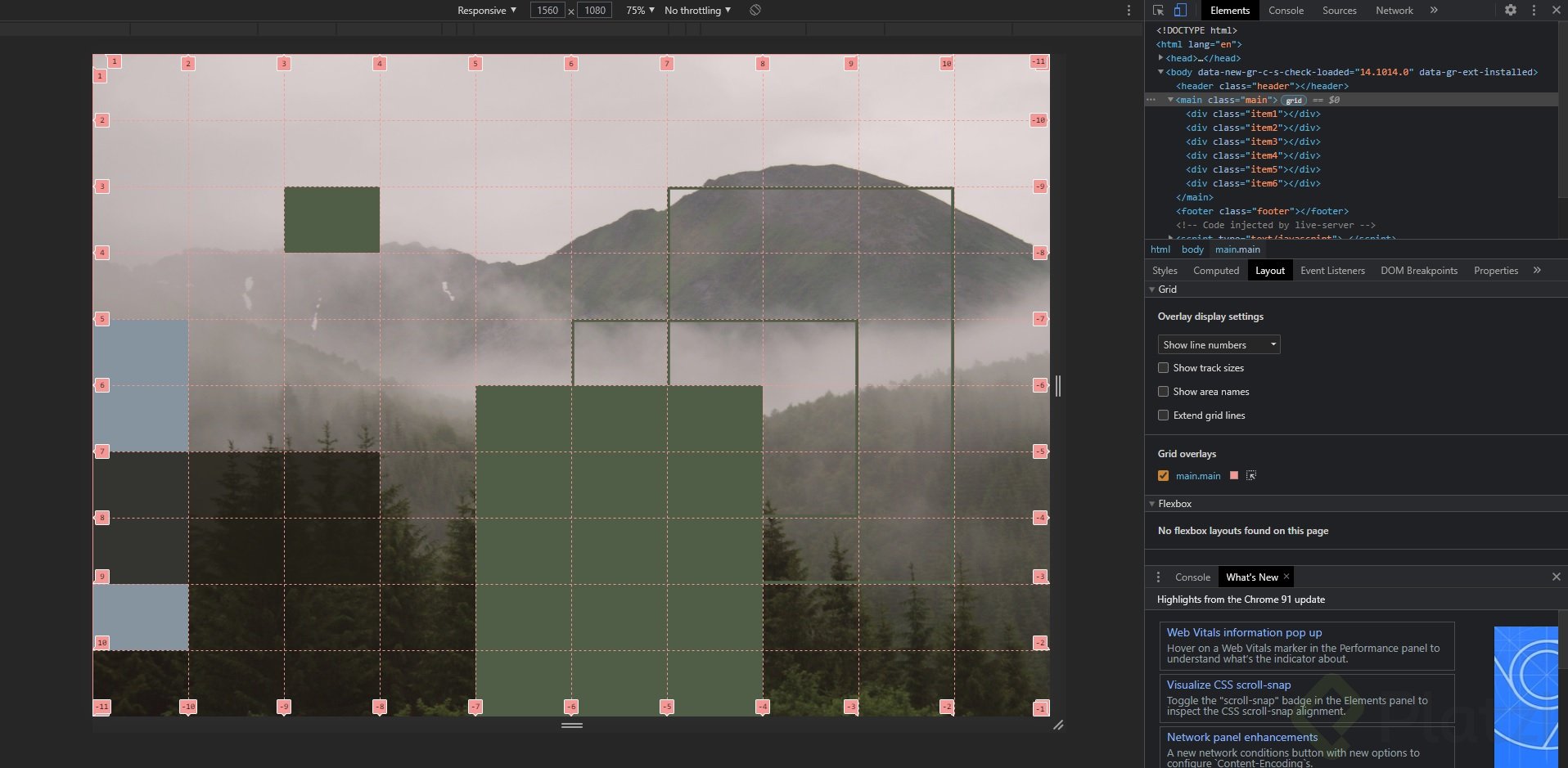
Task: Select the div class="item2" node
Action: pos(1253,128)
